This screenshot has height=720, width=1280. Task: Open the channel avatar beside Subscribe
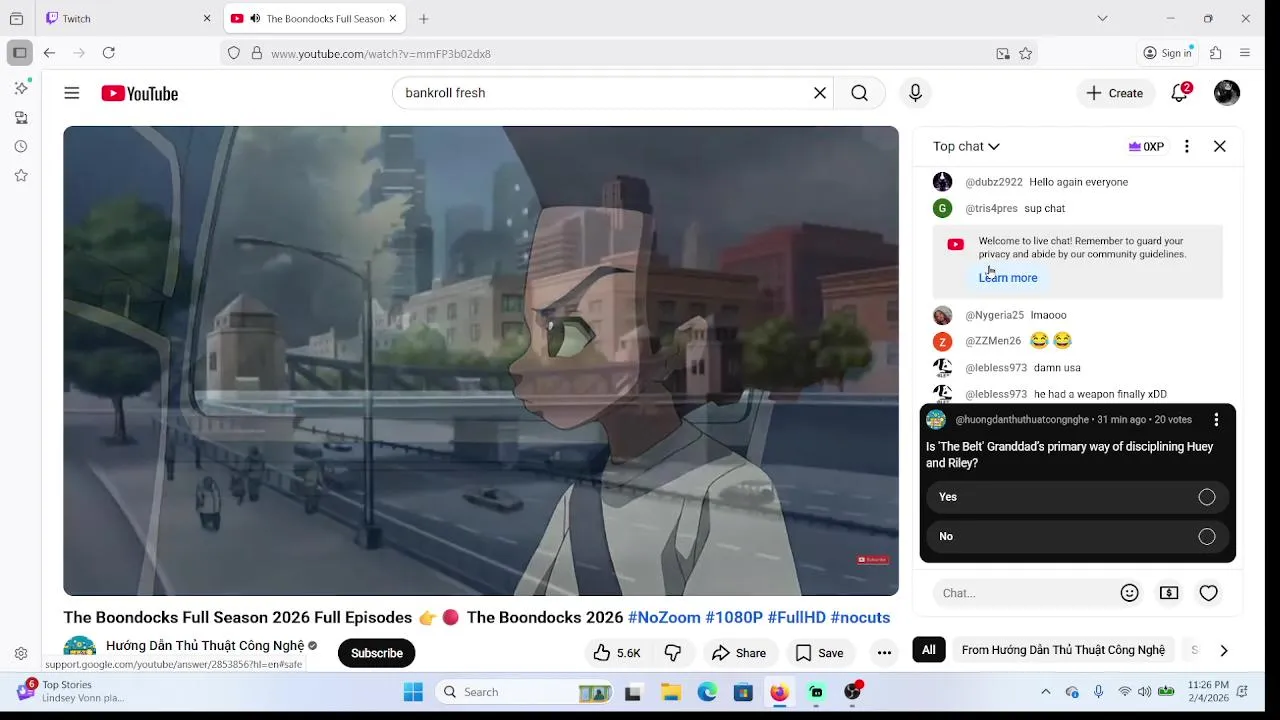pos(80,651)
